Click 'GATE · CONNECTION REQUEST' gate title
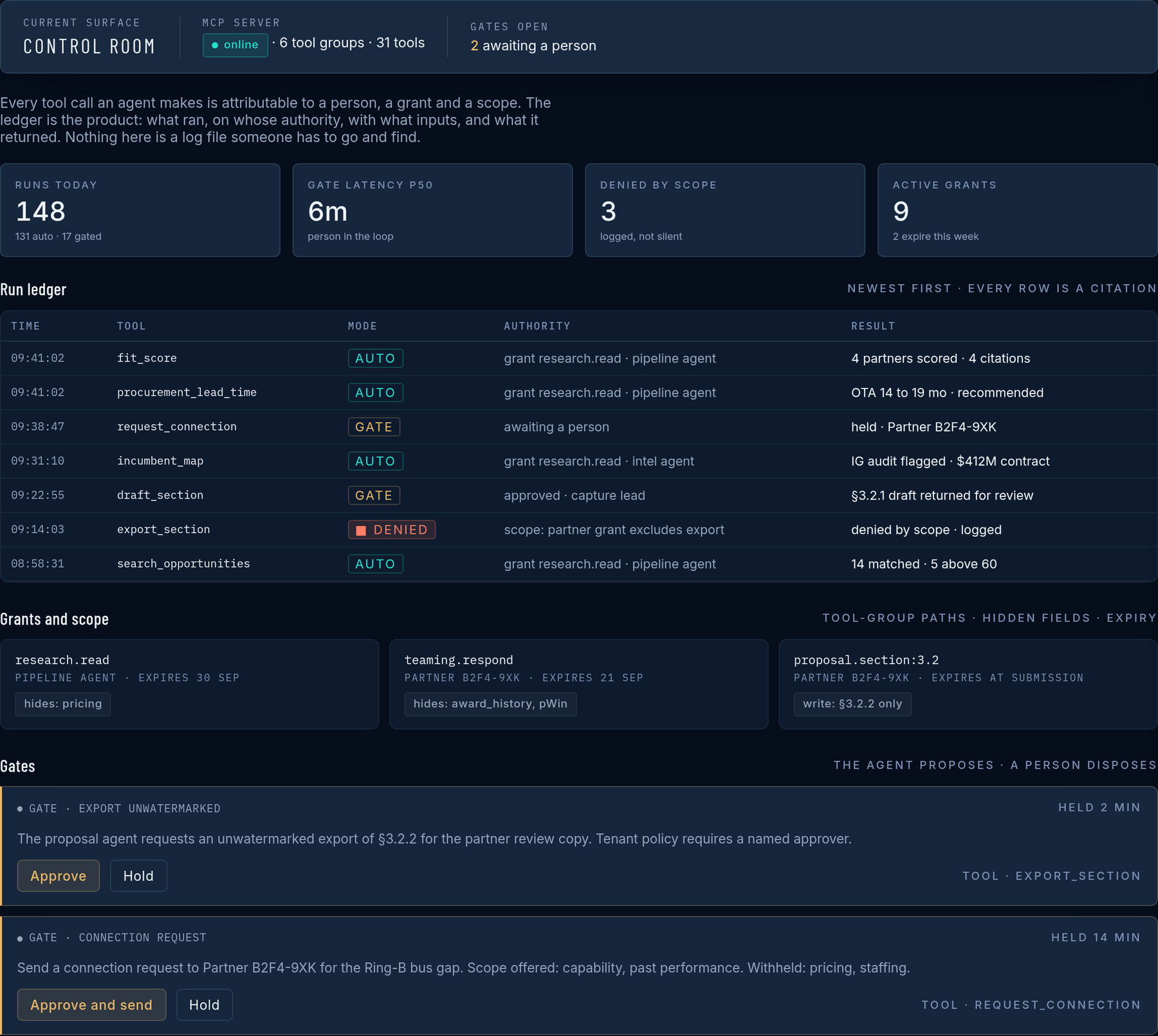 118,938
